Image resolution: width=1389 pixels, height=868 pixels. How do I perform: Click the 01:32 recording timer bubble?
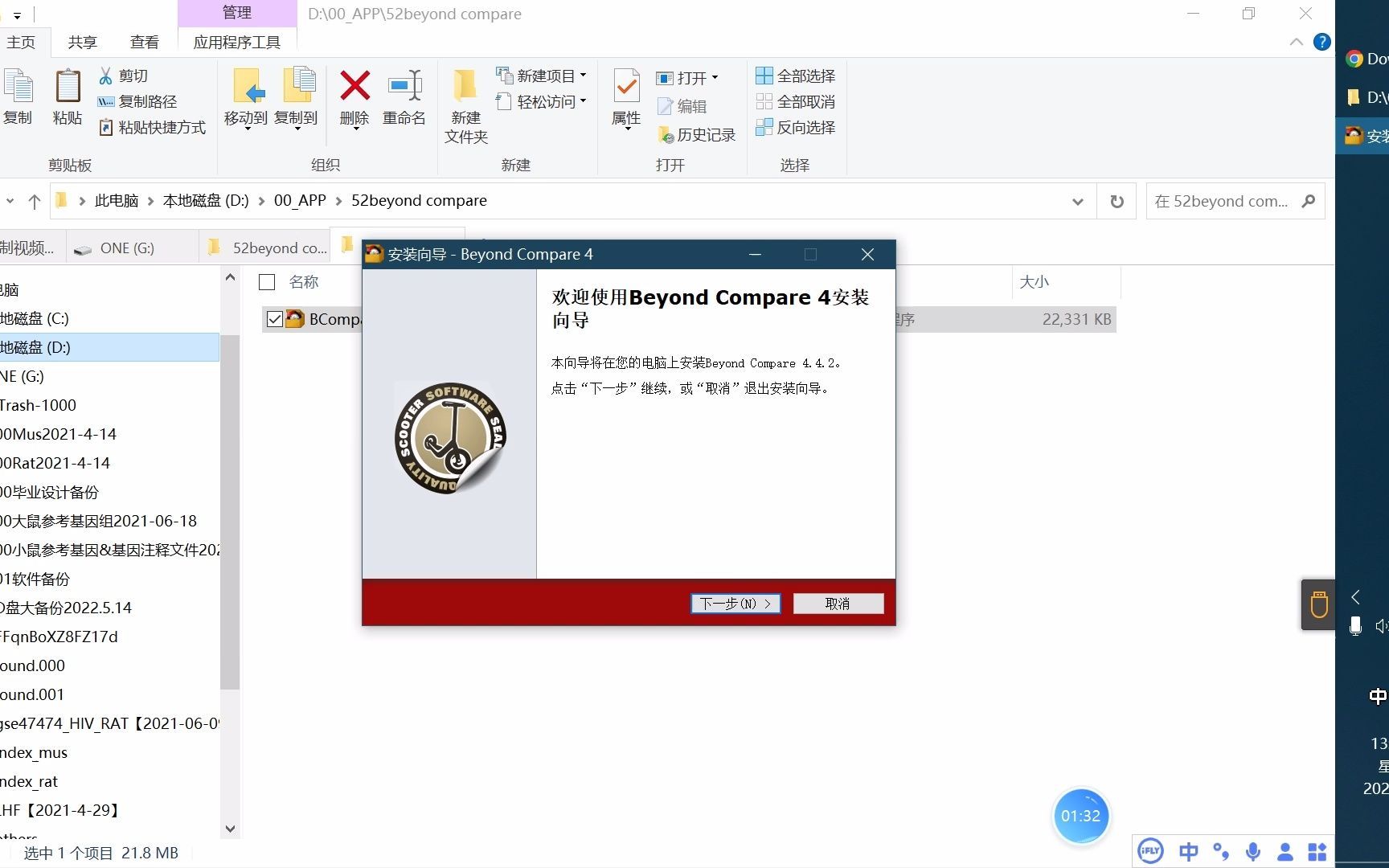coord(1080,816)
